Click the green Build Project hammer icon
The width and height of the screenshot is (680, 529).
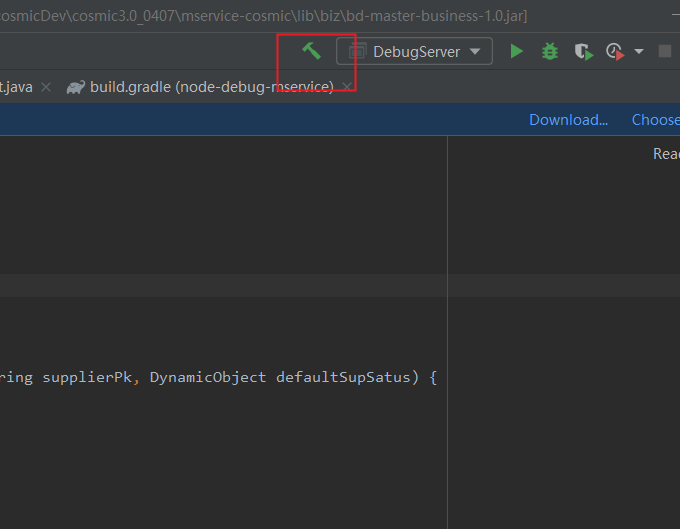pos(311,51)
